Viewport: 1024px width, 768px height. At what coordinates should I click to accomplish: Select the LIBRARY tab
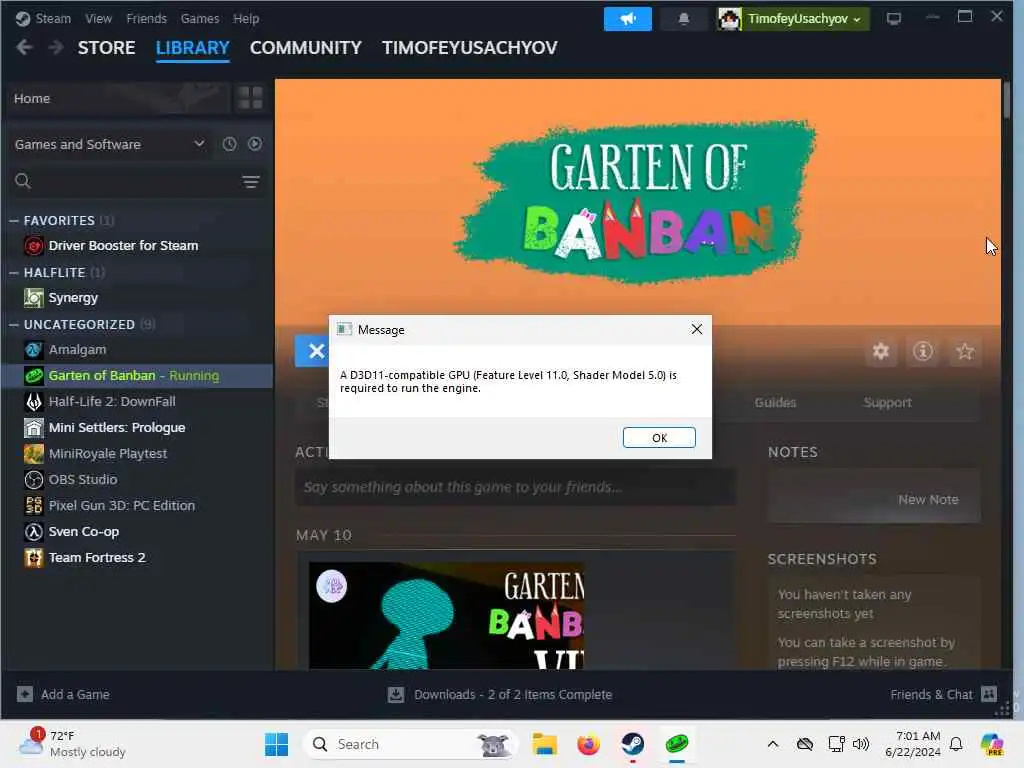[193, 48]
